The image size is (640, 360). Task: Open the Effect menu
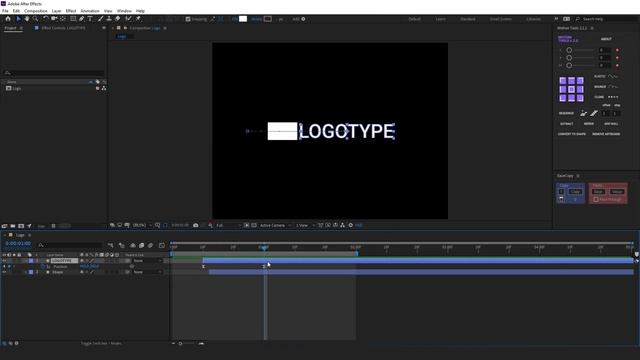tap(71, 11)
